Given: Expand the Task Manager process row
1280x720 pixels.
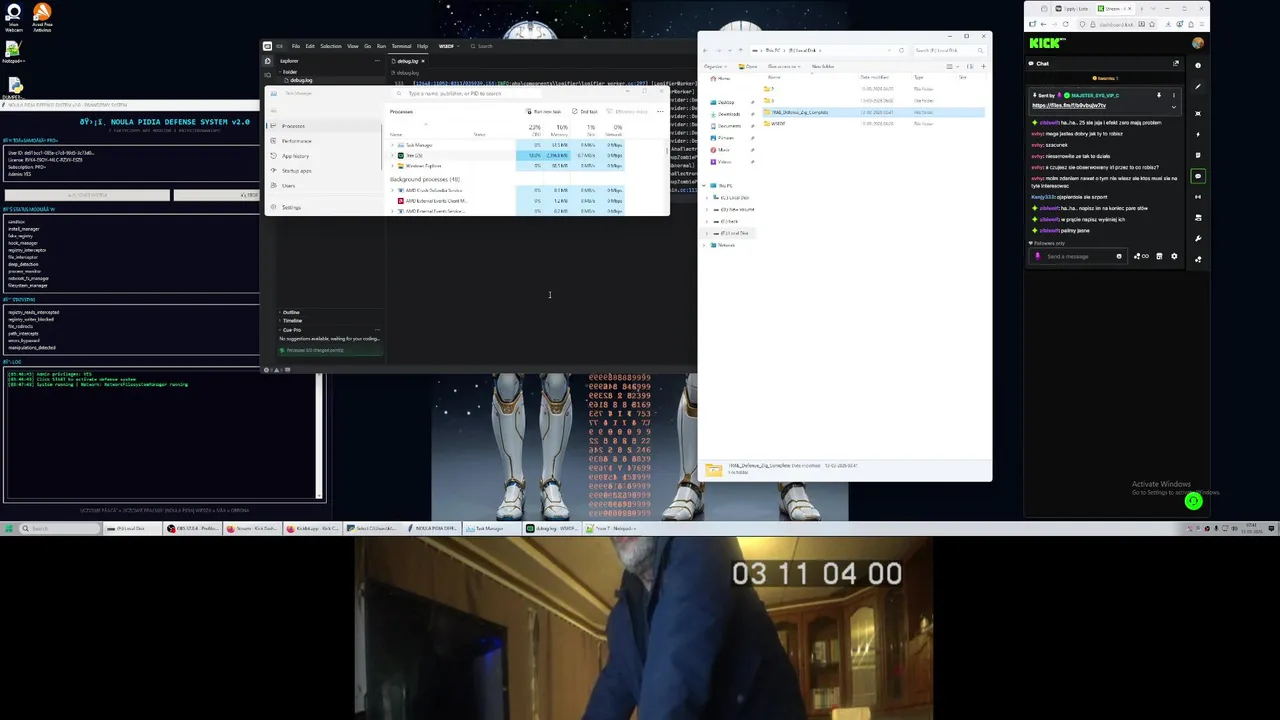Looking at the screenshot, I should tap(393, 145).
